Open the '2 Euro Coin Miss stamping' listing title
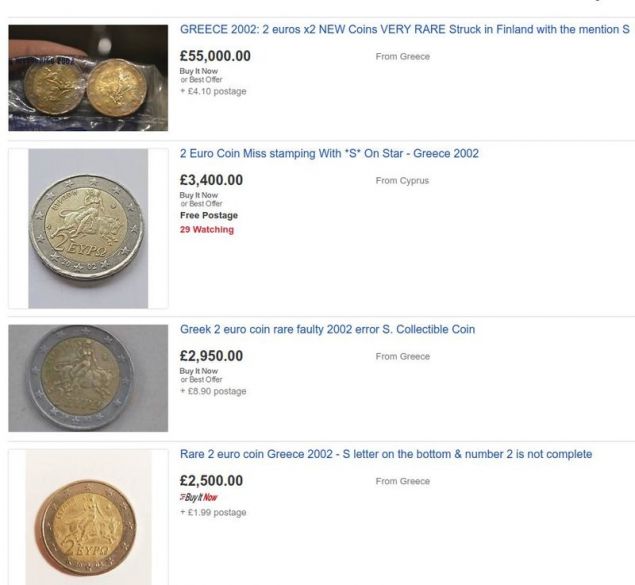 tap(329, 154)
